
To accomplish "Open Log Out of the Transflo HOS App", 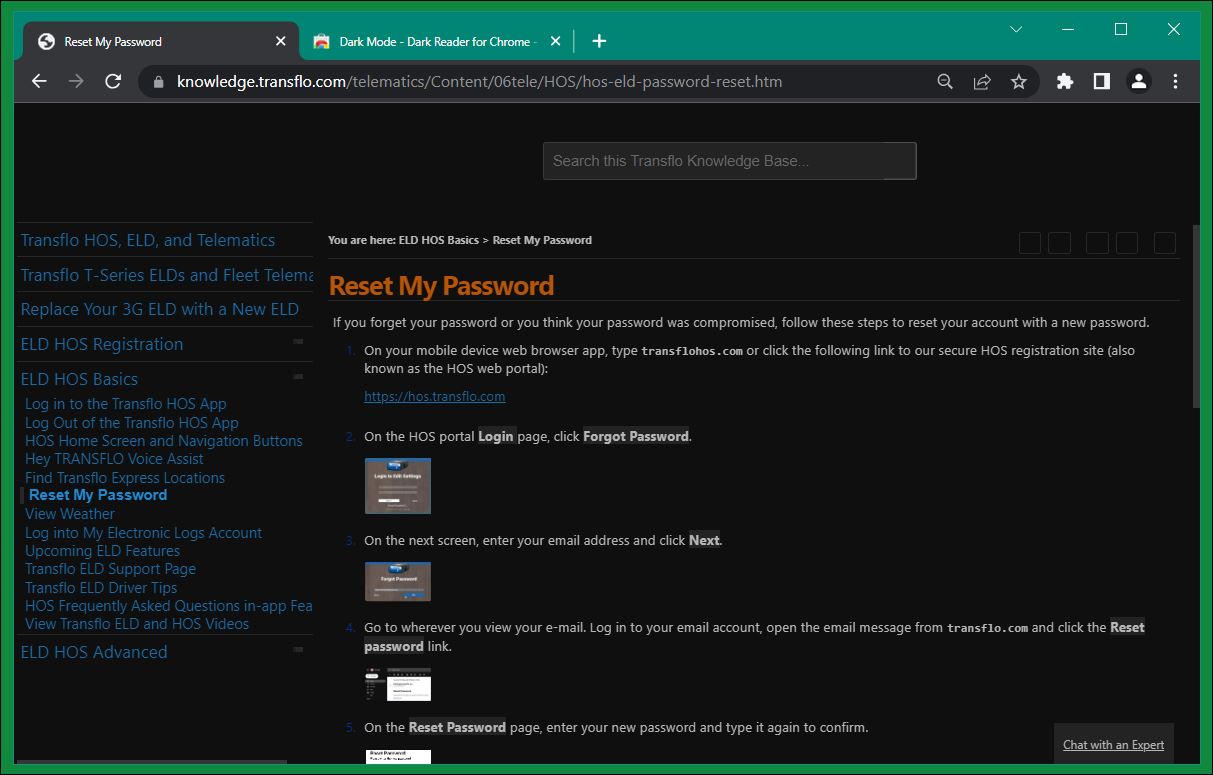I will (x=132, y=423).
